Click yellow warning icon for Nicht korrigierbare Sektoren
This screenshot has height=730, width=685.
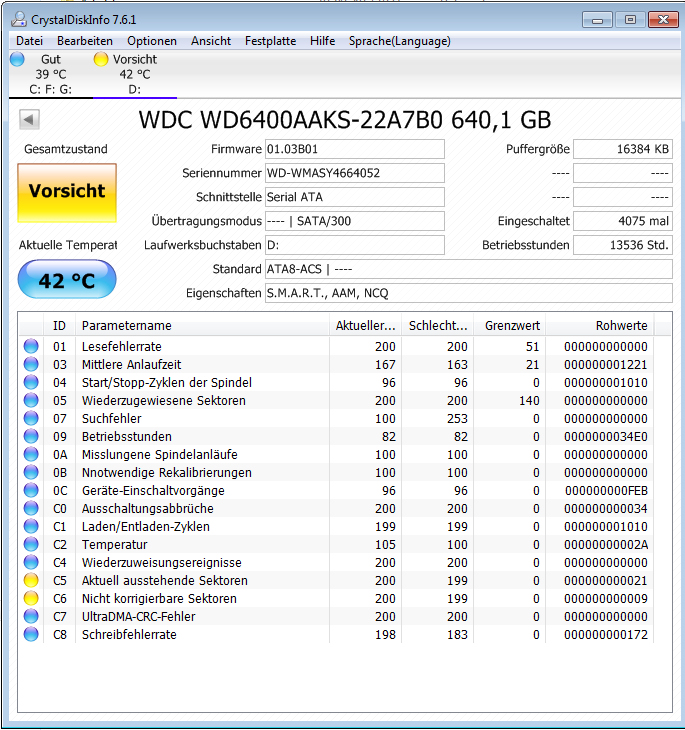click(x=31, y=598)
